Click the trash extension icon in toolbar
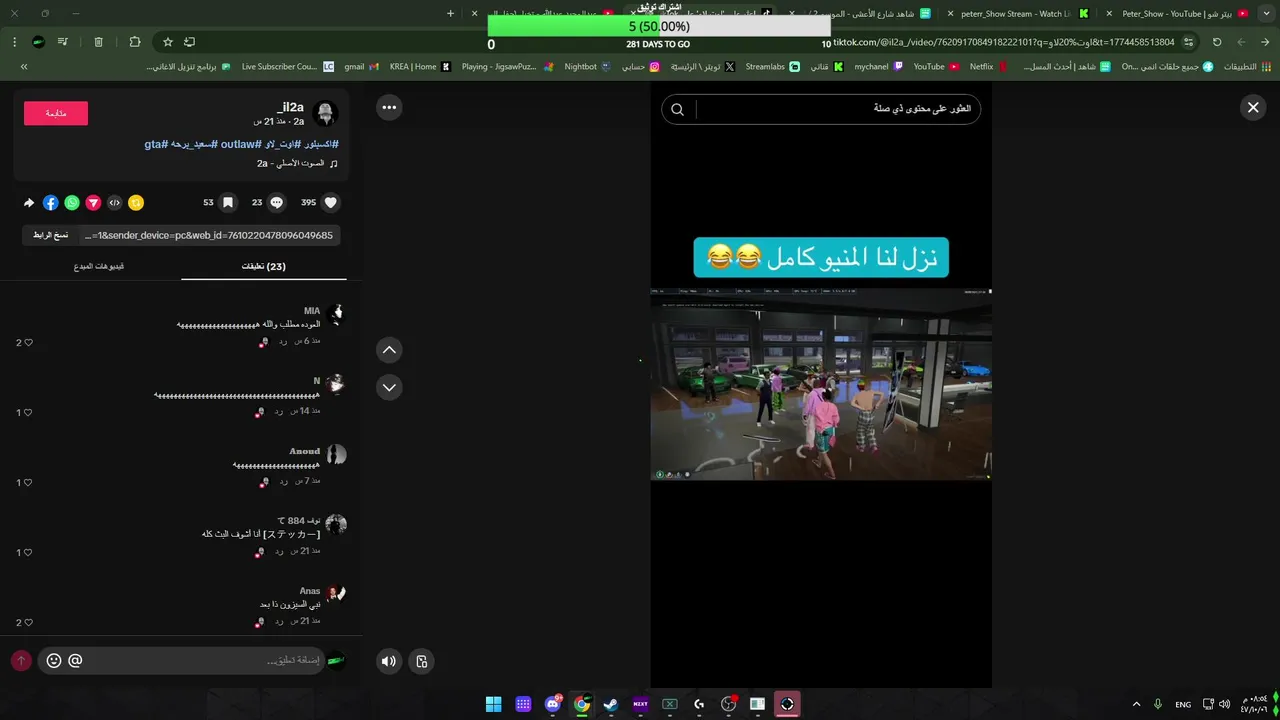The image size is (1280, 720). point(98,42)
